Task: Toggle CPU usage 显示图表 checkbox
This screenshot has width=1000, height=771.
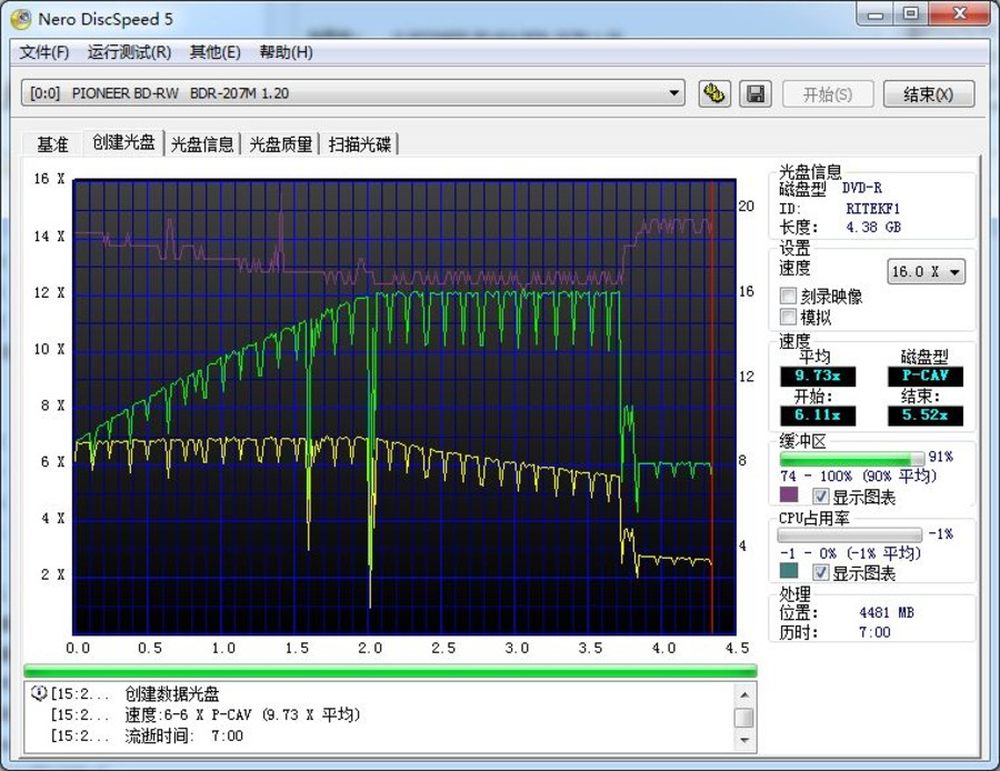Action: pos(821,573)
